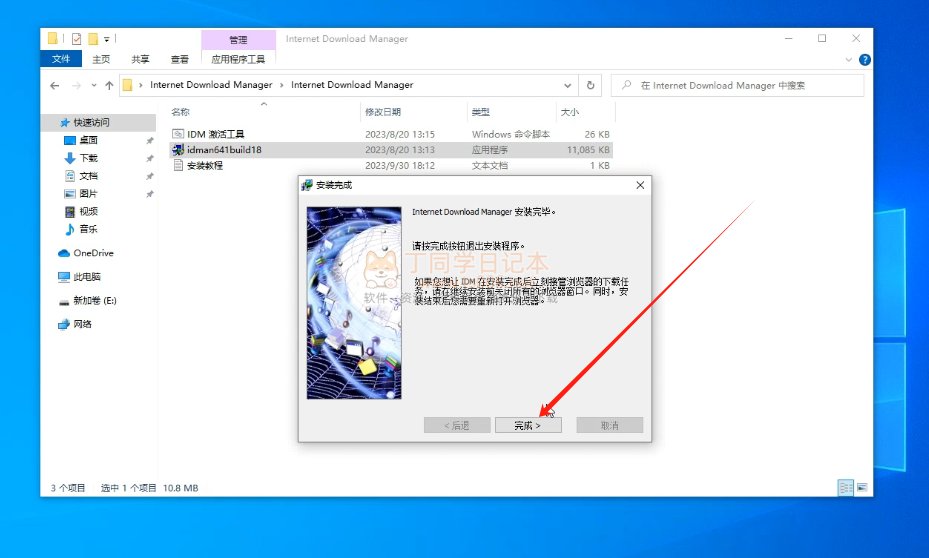Minimize the Explorer window
This screenshot has width=929, height=558.
click(x=789, y=39)
